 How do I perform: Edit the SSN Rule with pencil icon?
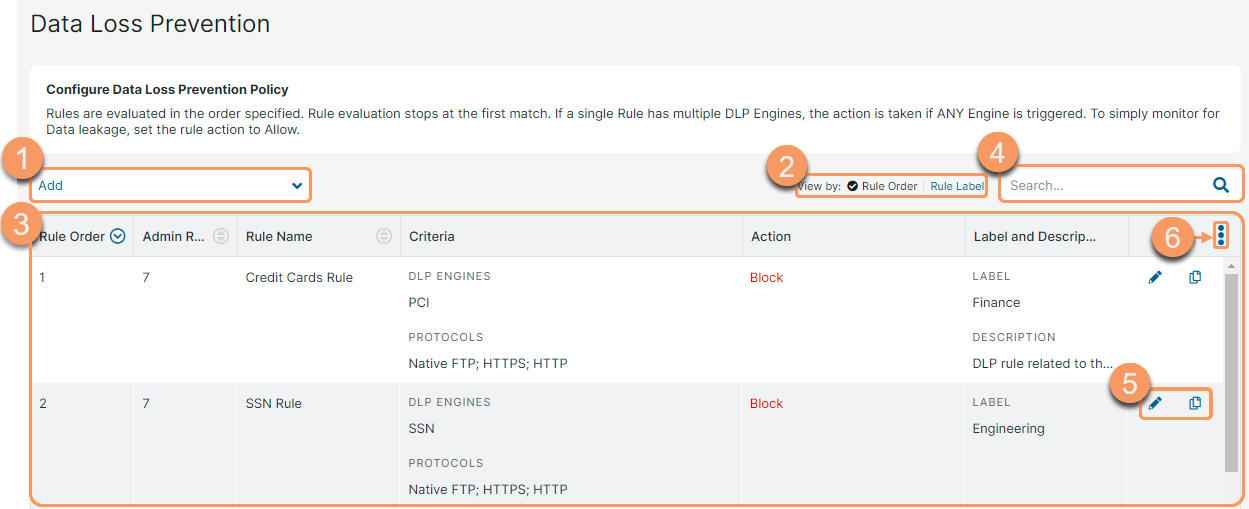tap(1155, 403)
